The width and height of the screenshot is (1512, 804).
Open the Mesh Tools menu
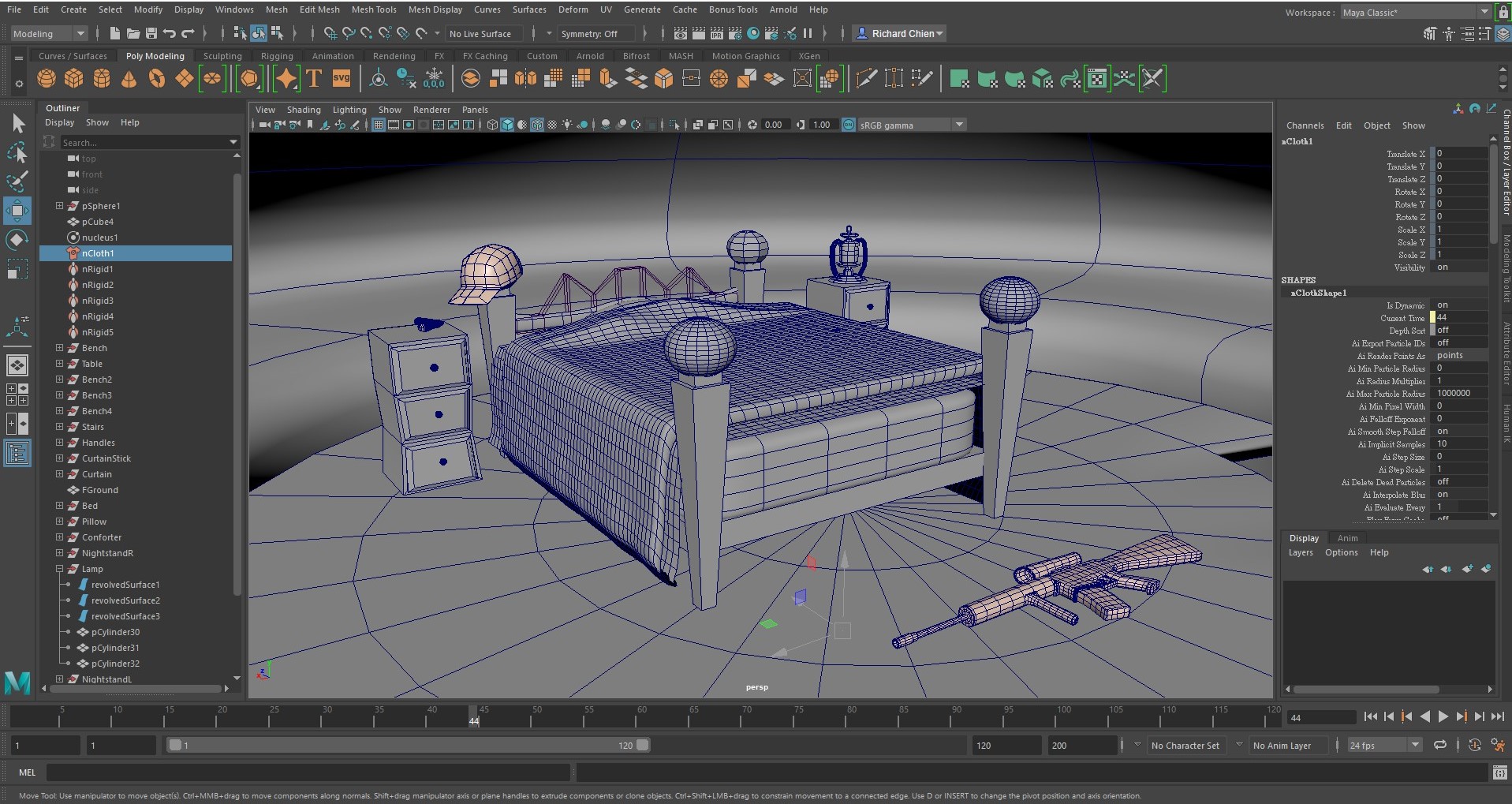point(373,9)
